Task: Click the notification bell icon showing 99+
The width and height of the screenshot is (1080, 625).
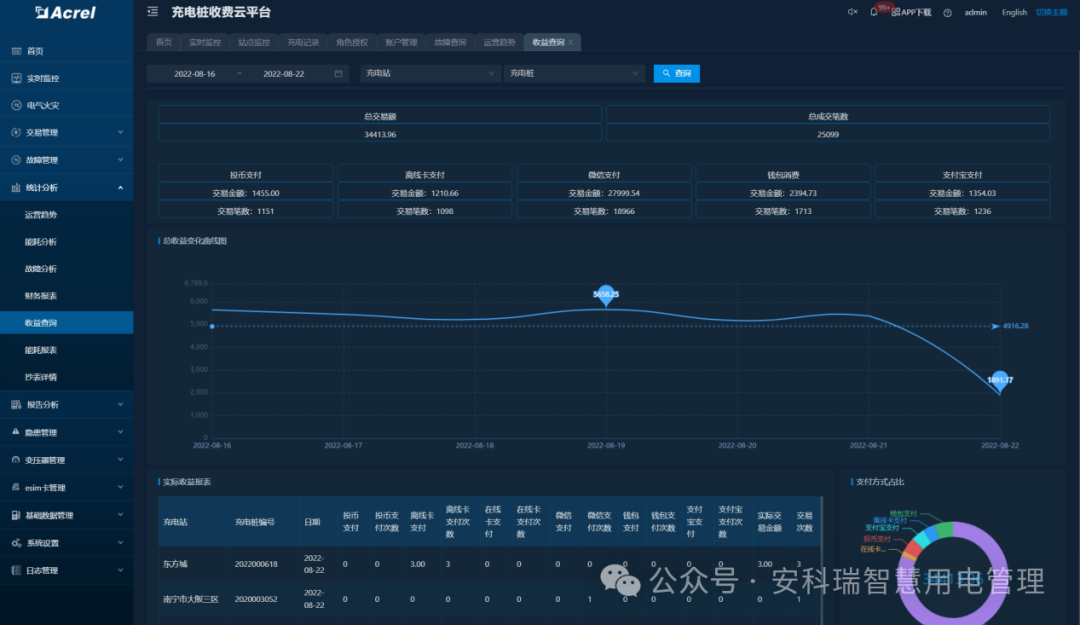Action: coord(873,12)
